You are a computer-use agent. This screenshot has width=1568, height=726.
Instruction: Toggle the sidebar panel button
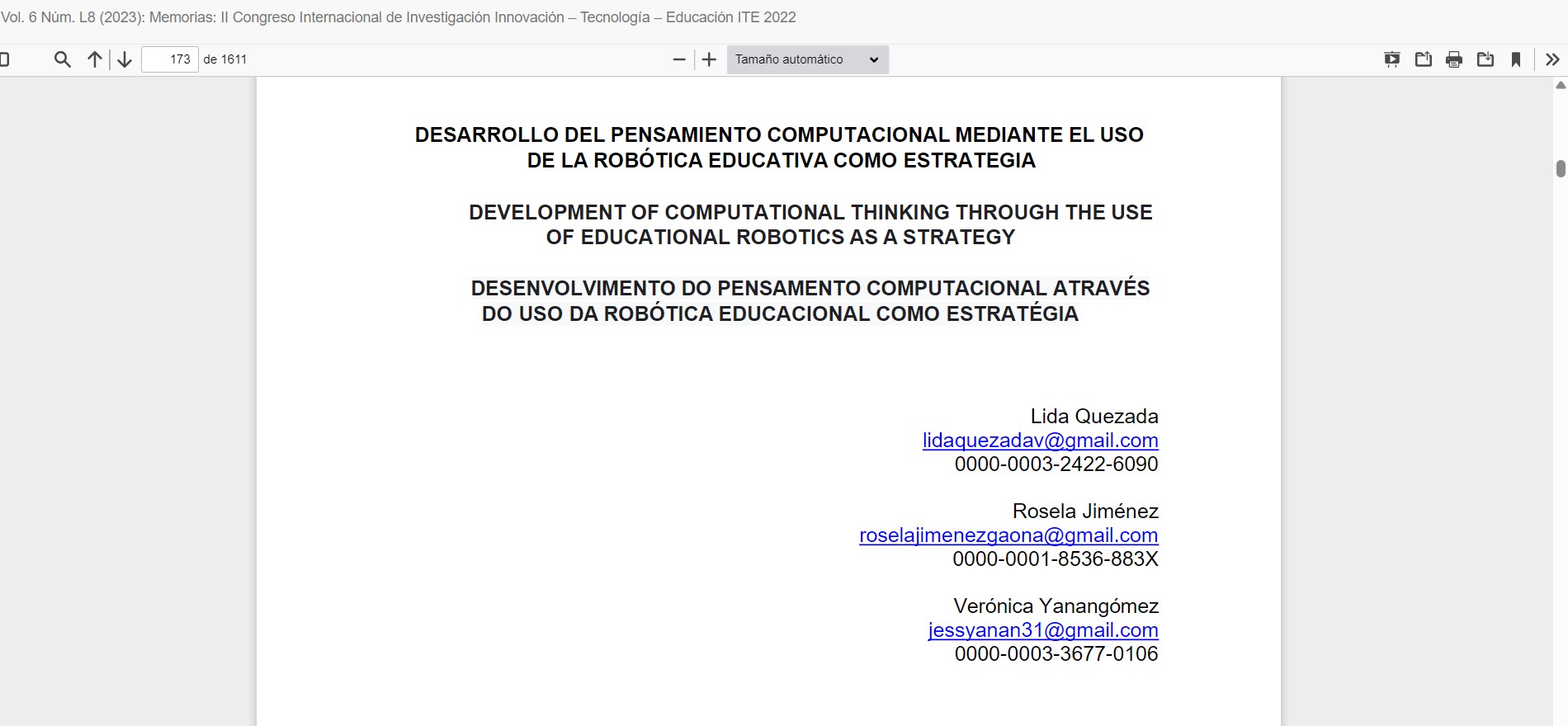(x=4, y=59)
